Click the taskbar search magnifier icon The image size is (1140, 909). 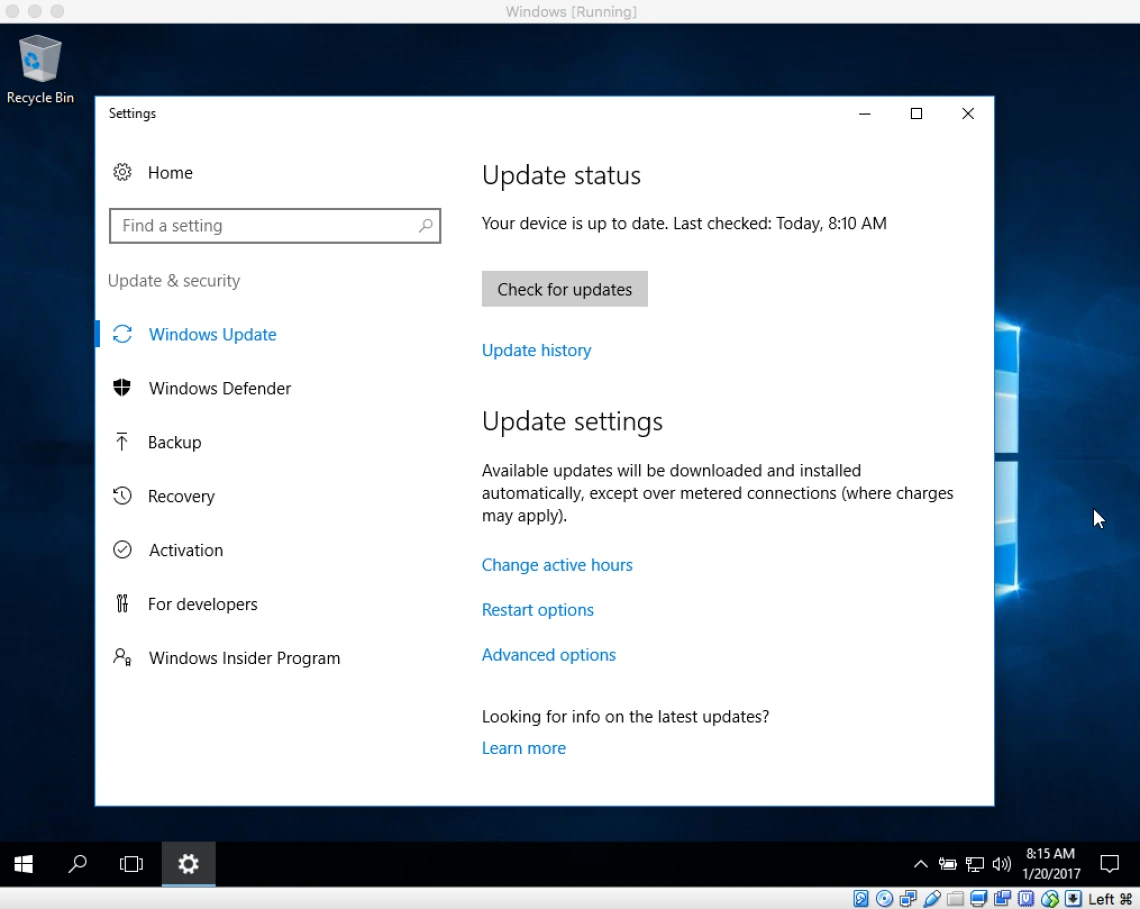[77, 864]
